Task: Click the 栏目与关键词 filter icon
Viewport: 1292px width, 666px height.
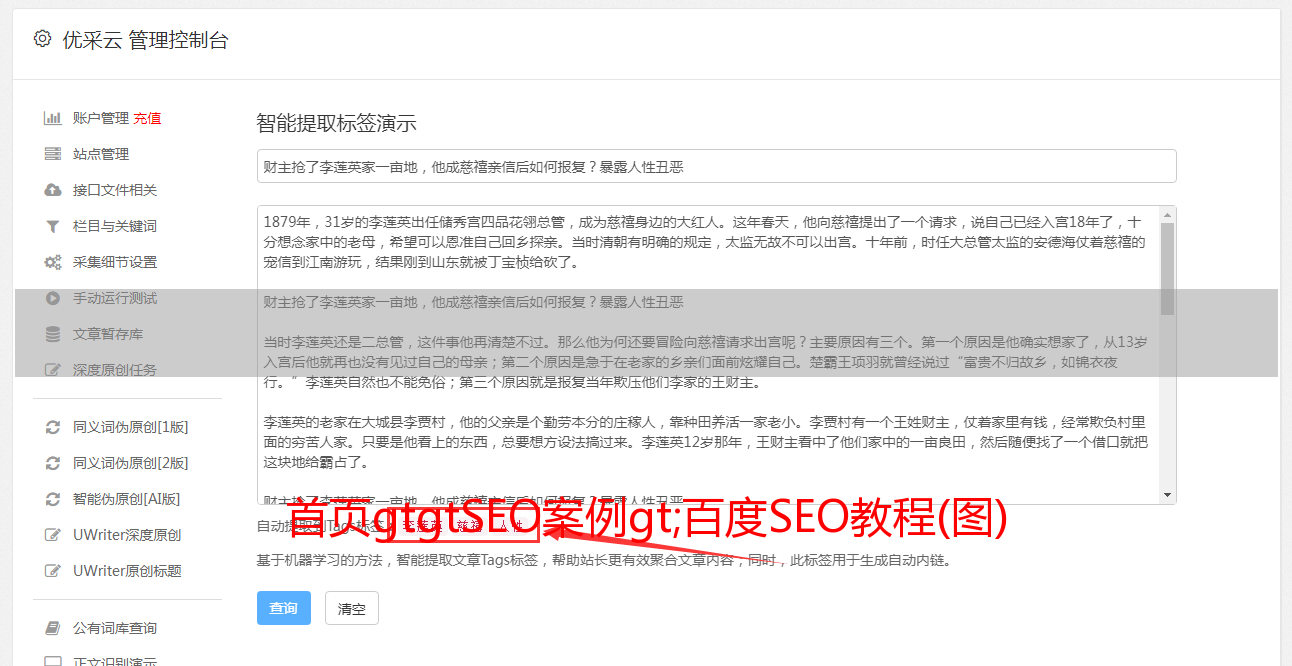Action: pyautogui.click(x=53, y=226)
